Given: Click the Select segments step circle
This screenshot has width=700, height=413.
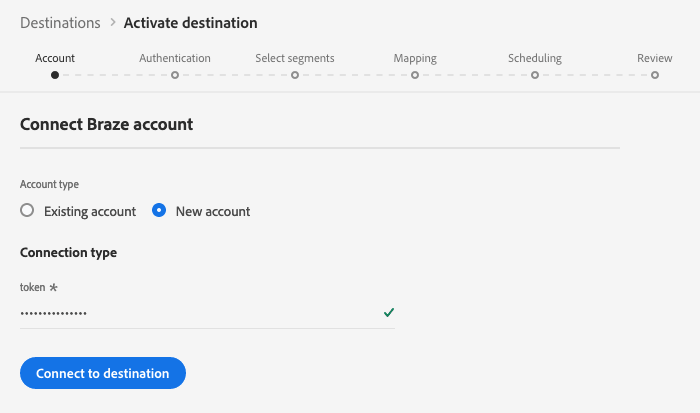Looking at the screenshot, I should (x=295, y=74).
